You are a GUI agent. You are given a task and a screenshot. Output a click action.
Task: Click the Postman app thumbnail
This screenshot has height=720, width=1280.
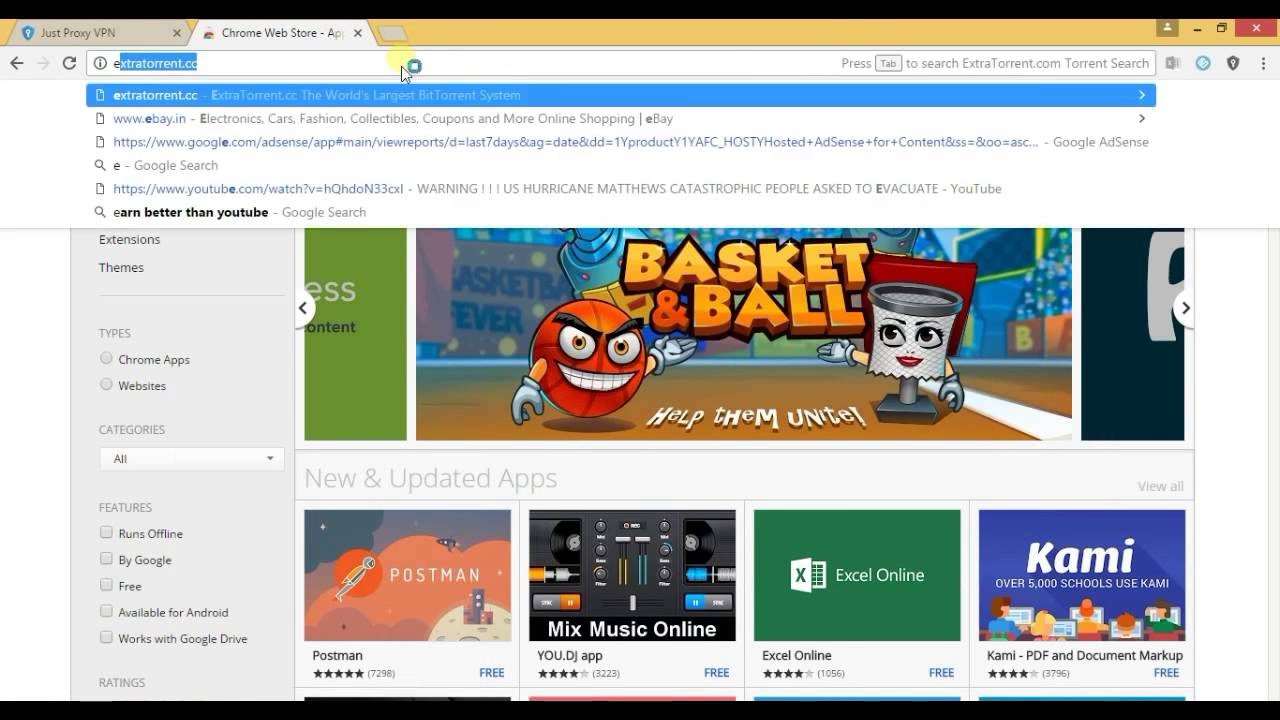407,575
